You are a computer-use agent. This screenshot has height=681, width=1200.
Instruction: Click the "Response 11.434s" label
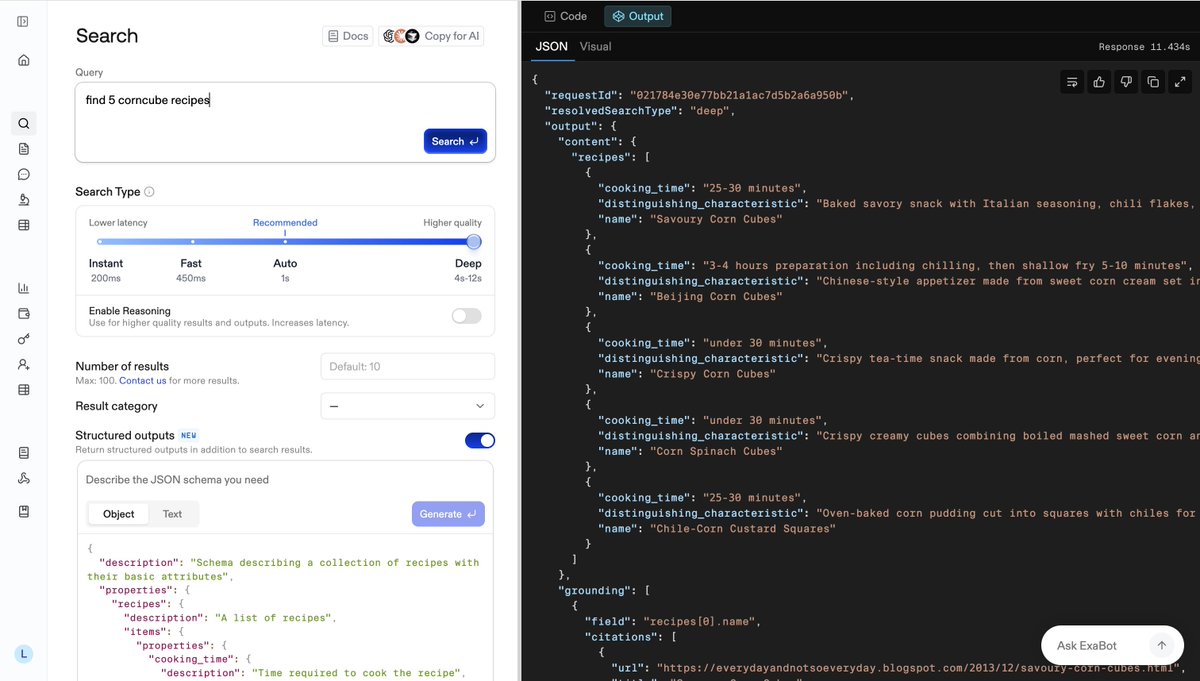[1144, 47]
